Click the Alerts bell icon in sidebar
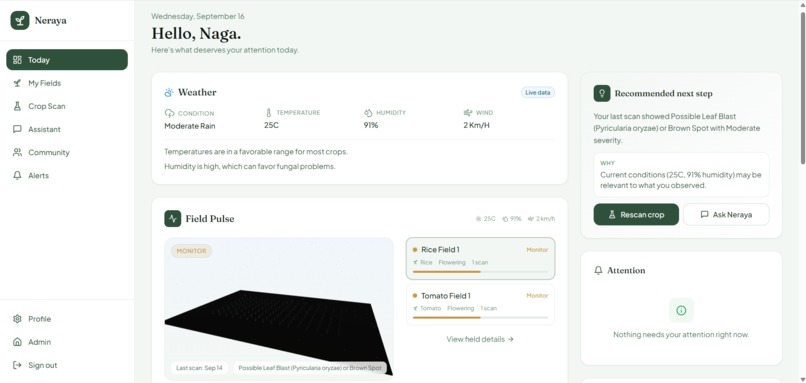 (17, 175)
